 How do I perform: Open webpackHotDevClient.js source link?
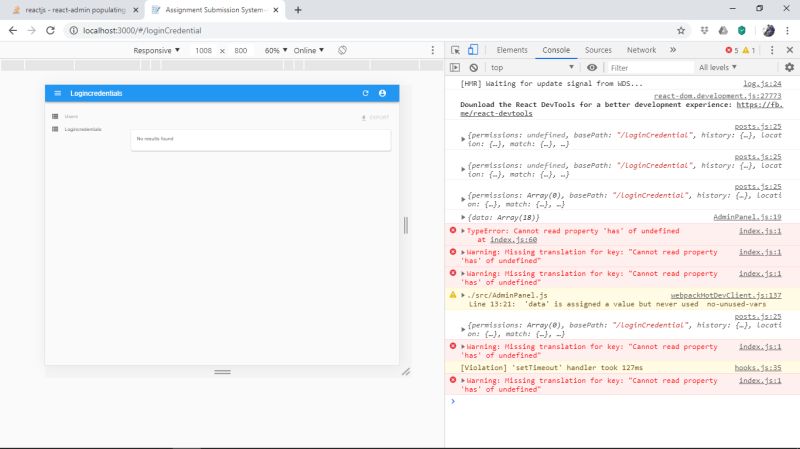coord(726,295)
